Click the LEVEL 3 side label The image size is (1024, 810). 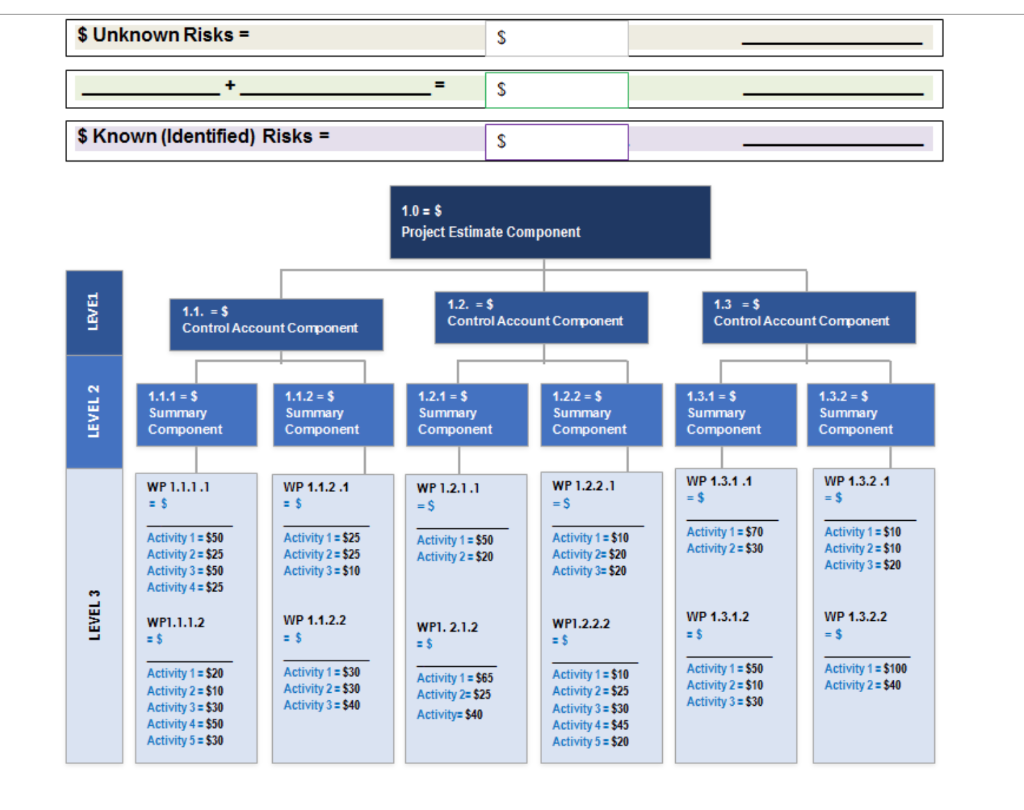[94, 615]
